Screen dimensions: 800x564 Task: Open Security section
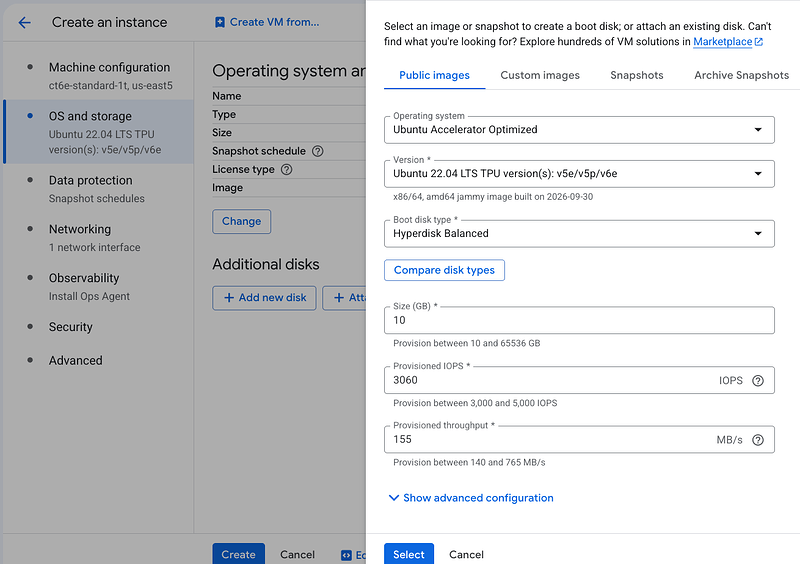click(99, 327)
